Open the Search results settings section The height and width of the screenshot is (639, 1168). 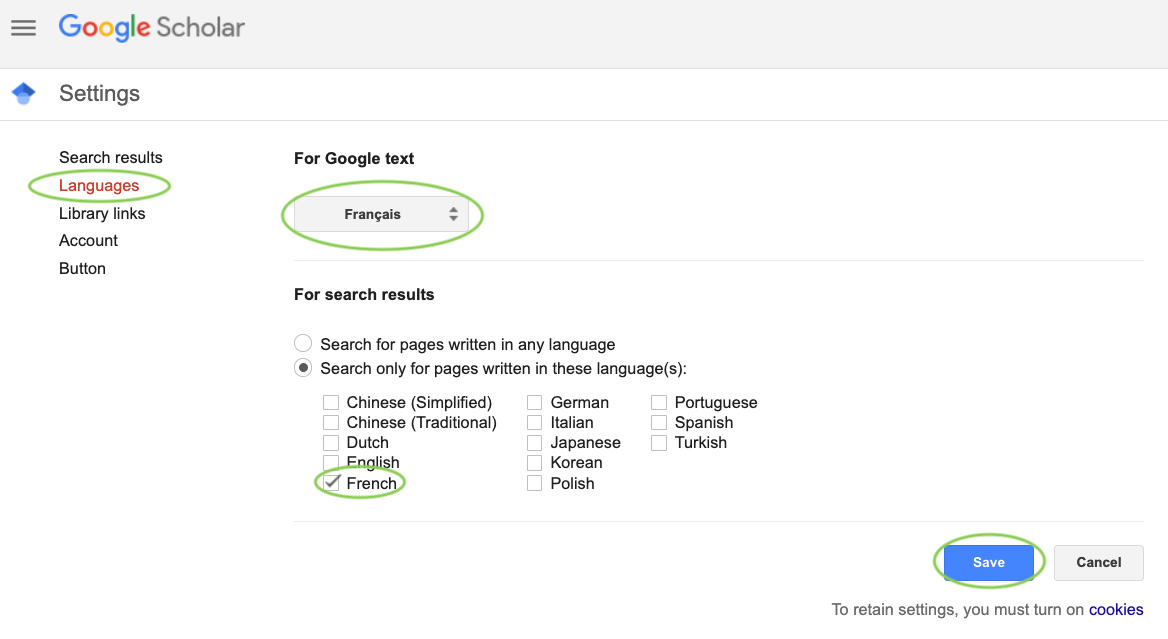coord(110,157)
